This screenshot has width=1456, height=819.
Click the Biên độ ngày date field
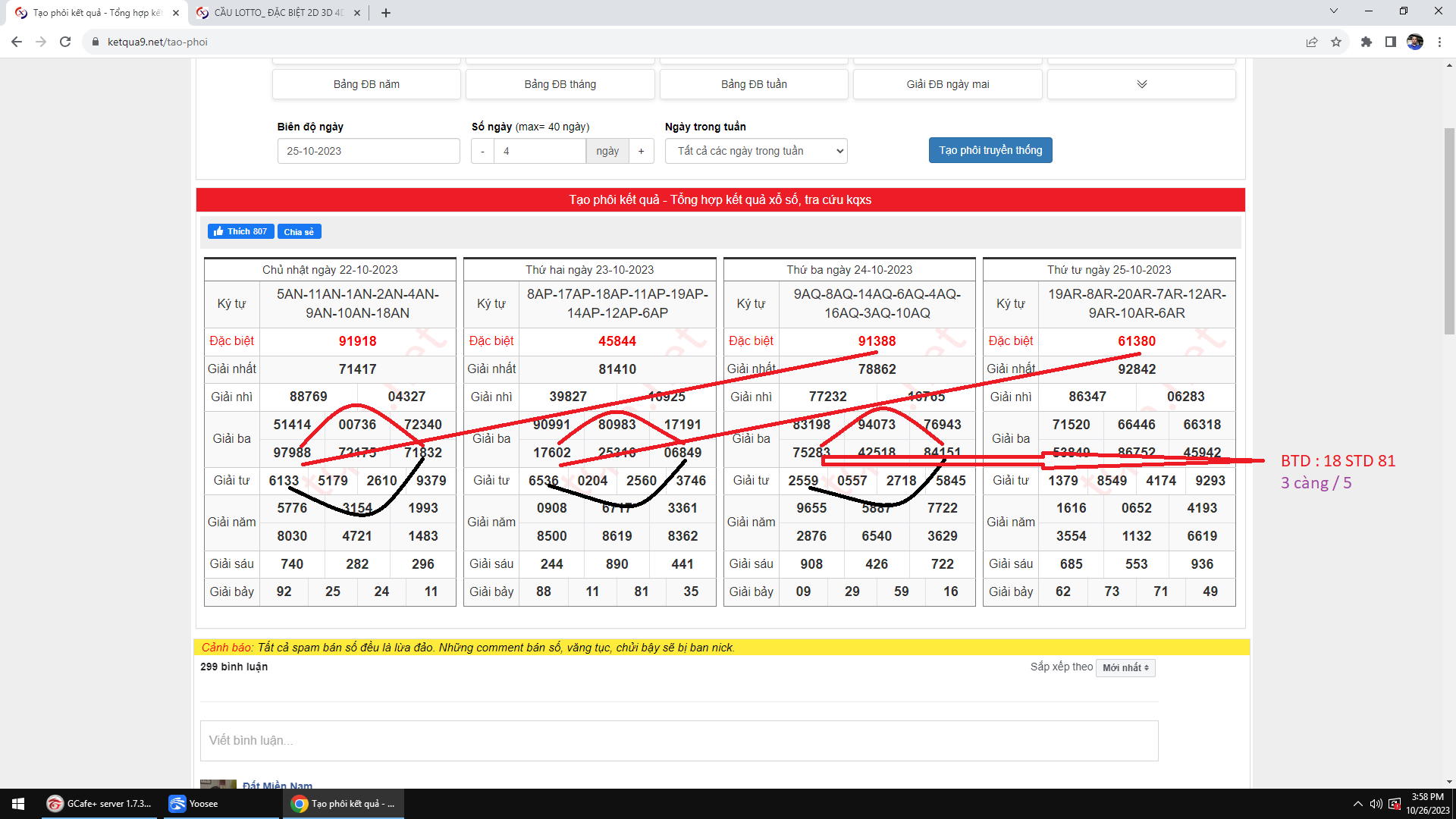coord(369,151)
